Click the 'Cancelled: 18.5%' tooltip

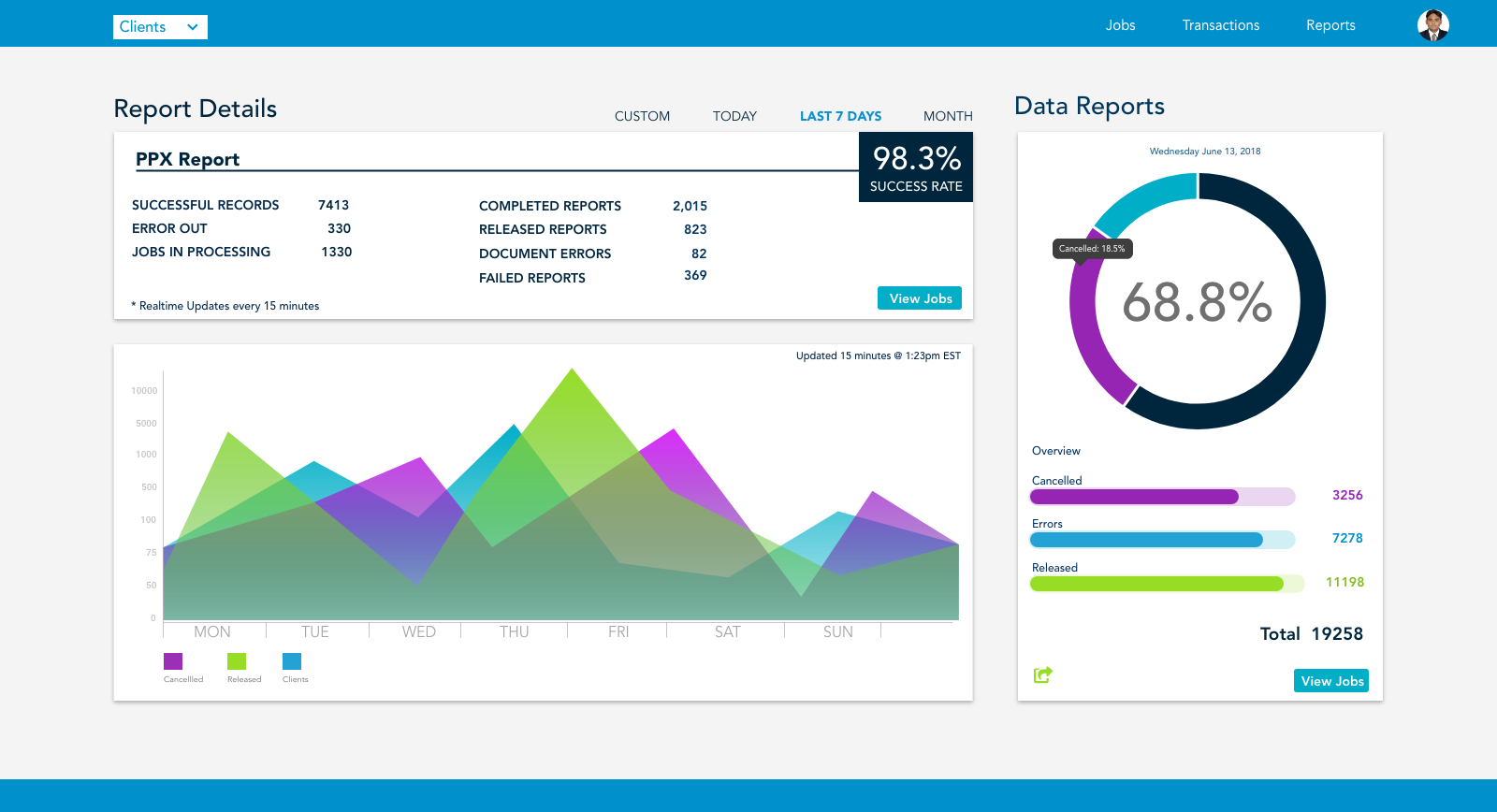pyautogui.click(x=1092, y=249)
